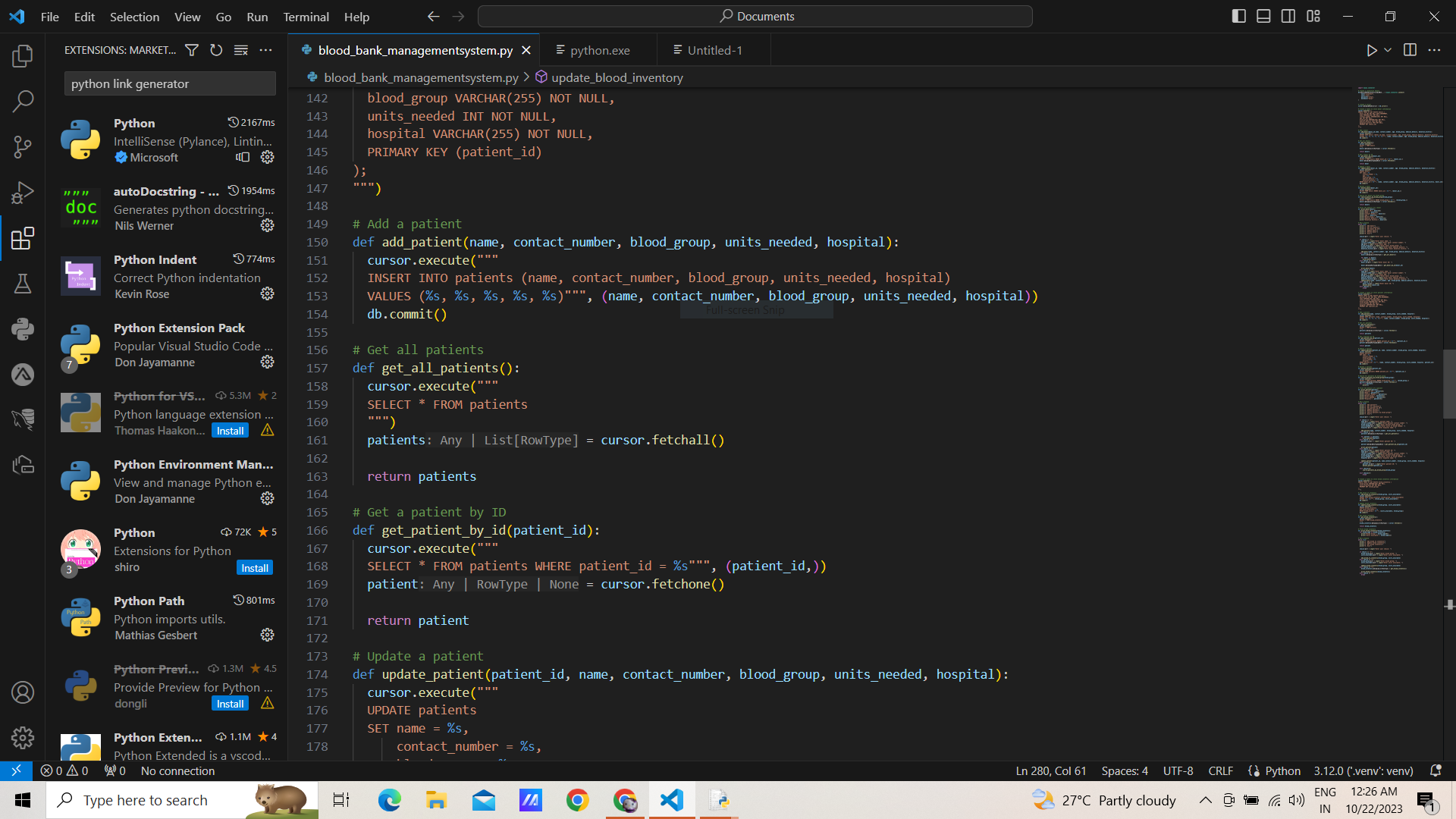1456x819 pixels.
Task: Toggle the bottom panel layout button
Action: click(1263, 16)
